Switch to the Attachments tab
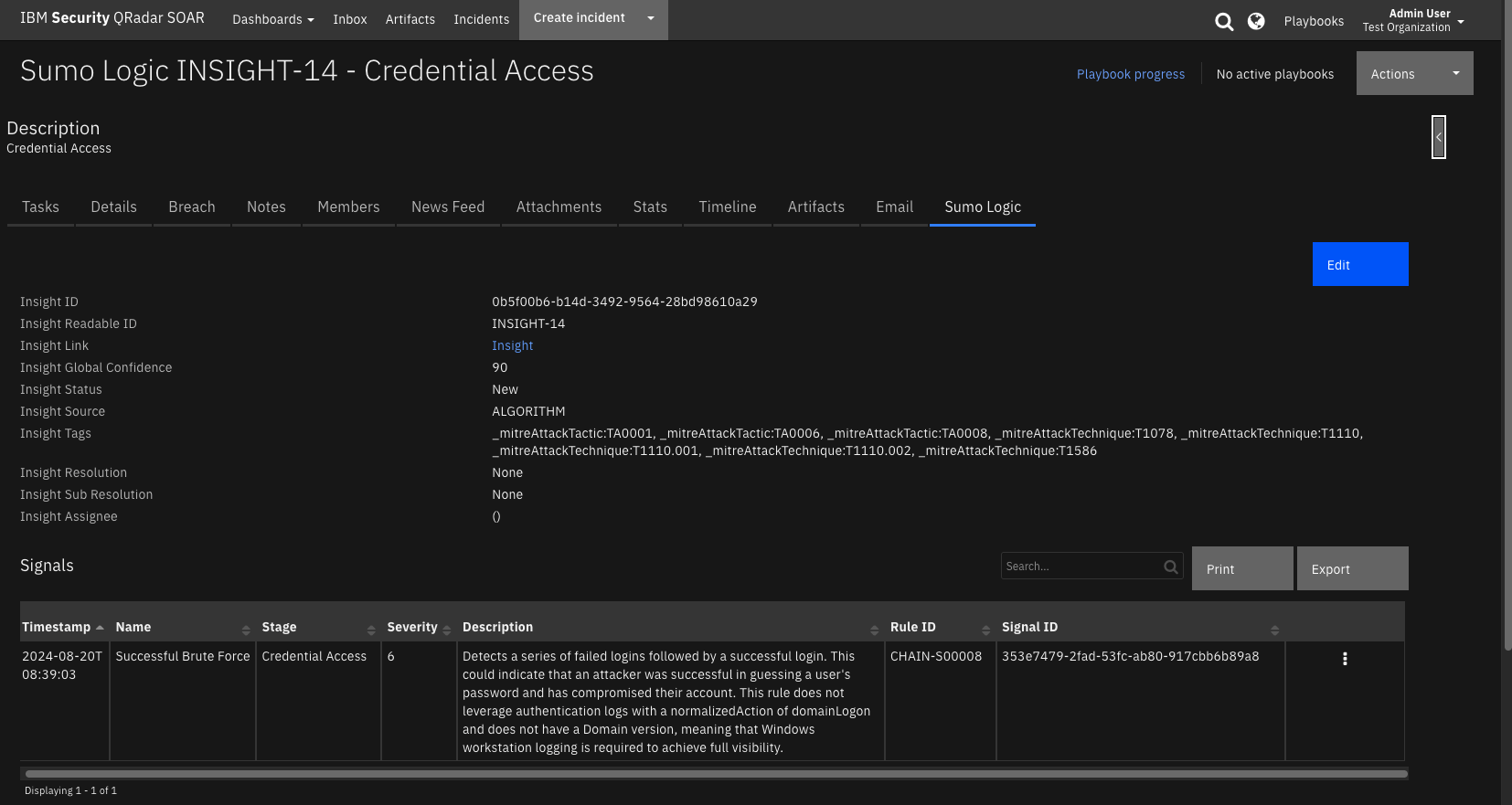 (x=559, y=207)
